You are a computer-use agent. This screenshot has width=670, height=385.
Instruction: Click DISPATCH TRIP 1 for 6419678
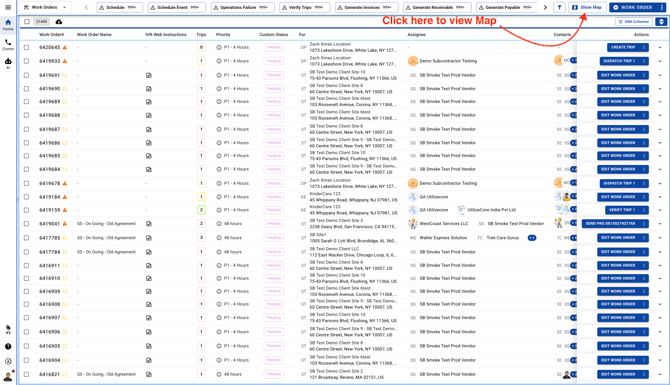pos(620,183)
